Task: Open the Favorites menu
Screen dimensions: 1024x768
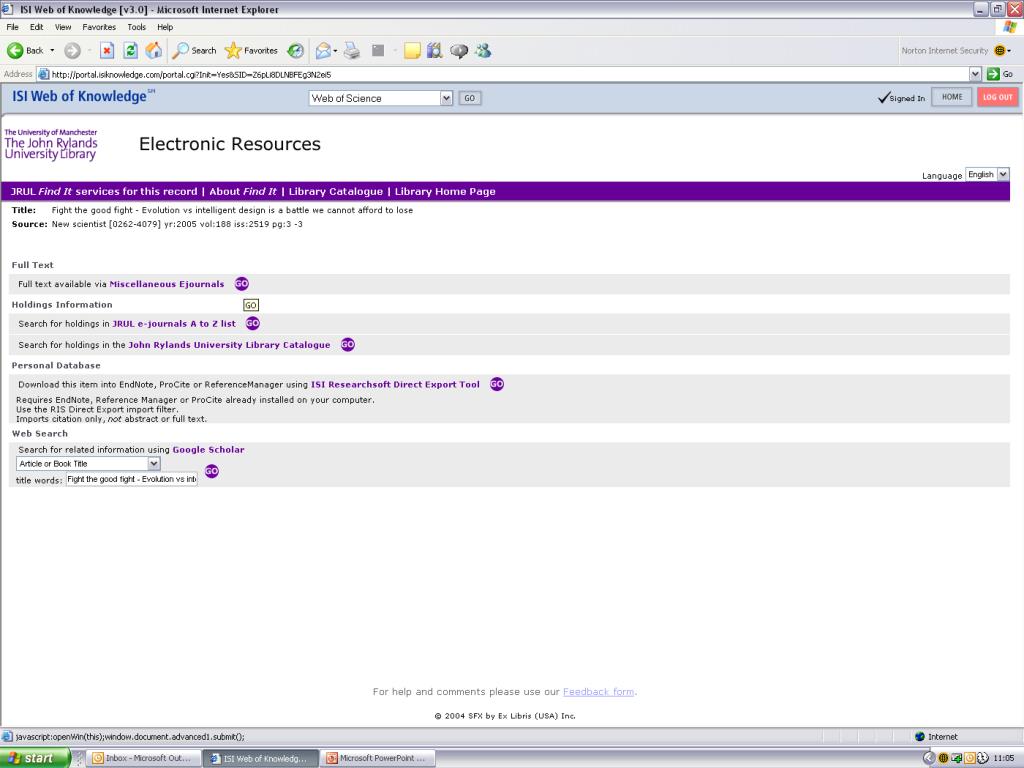Action: tap(99, 27)
